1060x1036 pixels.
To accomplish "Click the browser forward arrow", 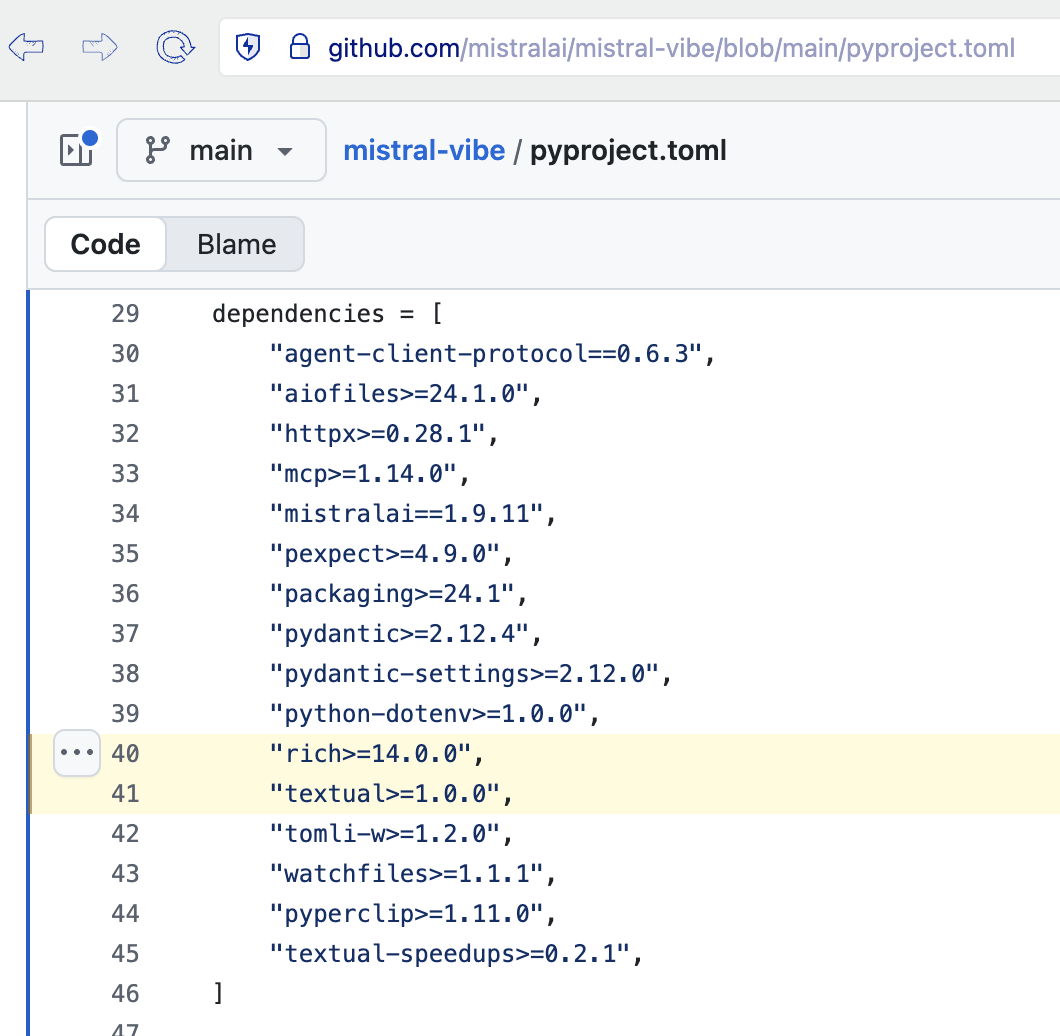I will (100, 47).
